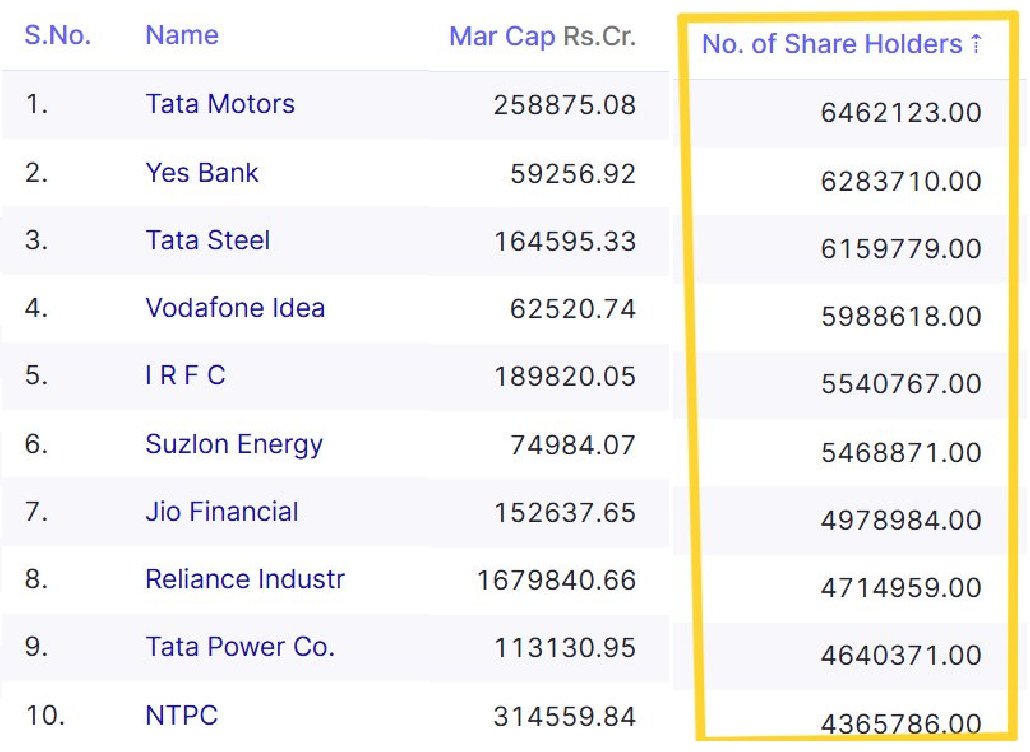1030x752 pixels.
Task: Open the NTPC company link
Action: point(181,715)
